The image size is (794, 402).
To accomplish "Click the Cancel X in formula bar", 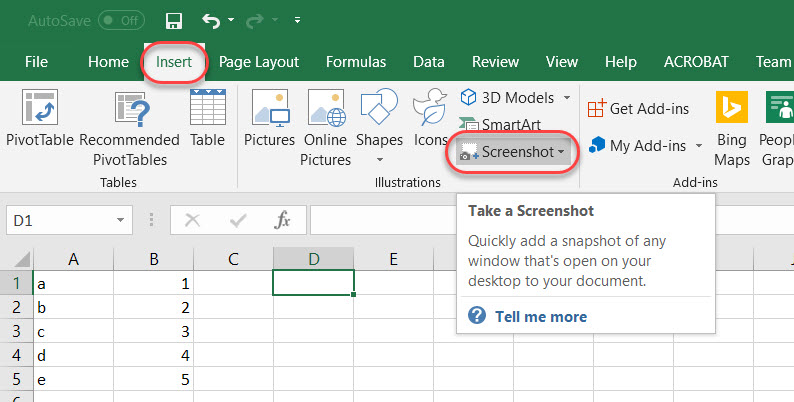I will click(192, 220).
